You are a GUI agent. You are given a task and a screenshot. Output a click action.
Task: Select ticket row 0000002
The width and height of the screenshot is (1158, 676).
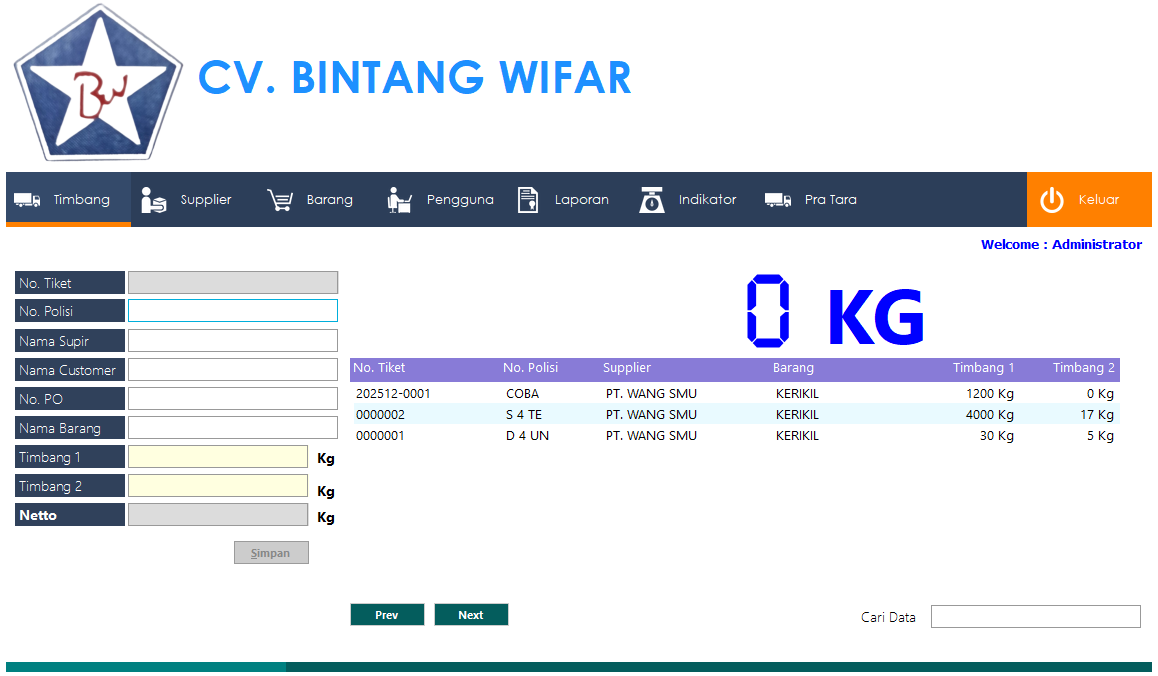[735, 414]
